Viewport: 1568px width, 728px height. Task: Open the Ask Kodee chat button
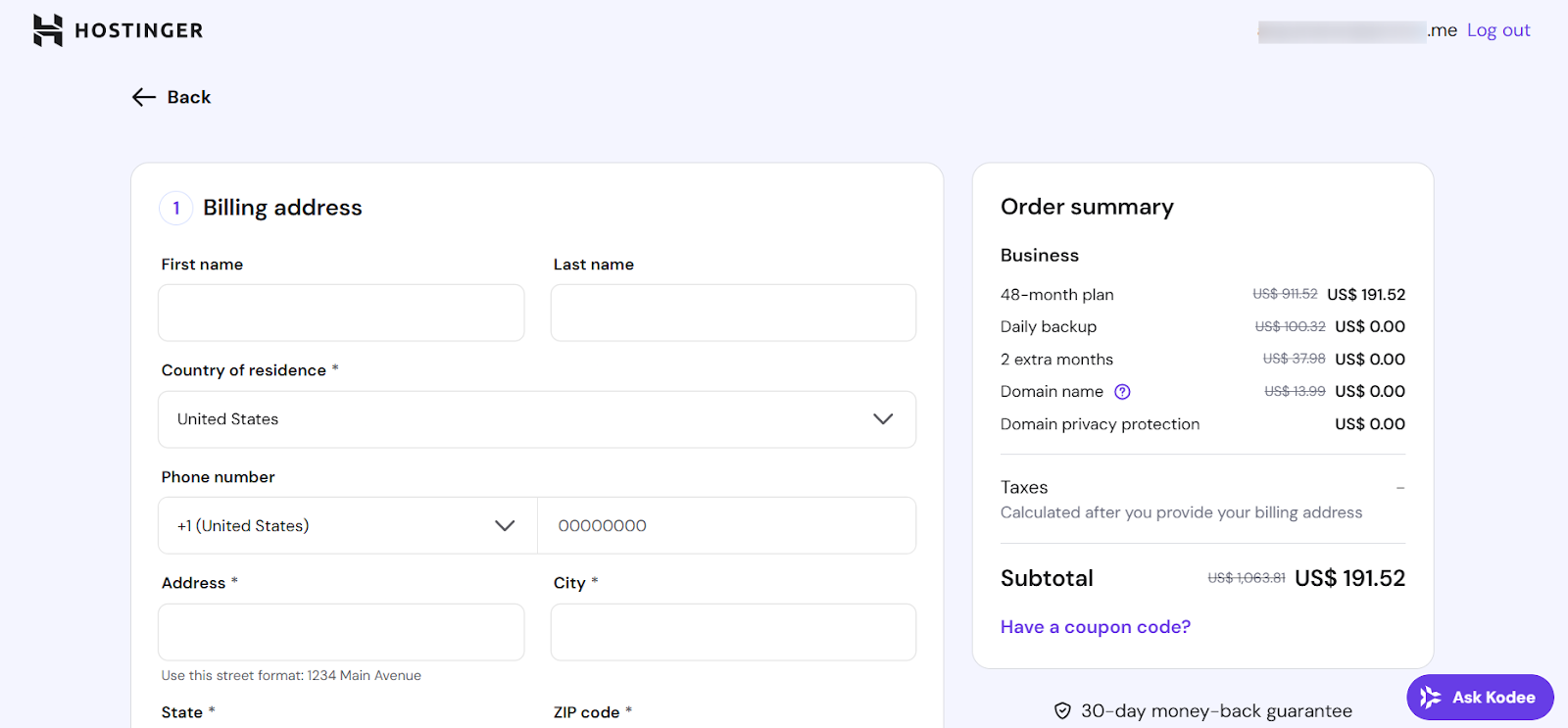1480,698
